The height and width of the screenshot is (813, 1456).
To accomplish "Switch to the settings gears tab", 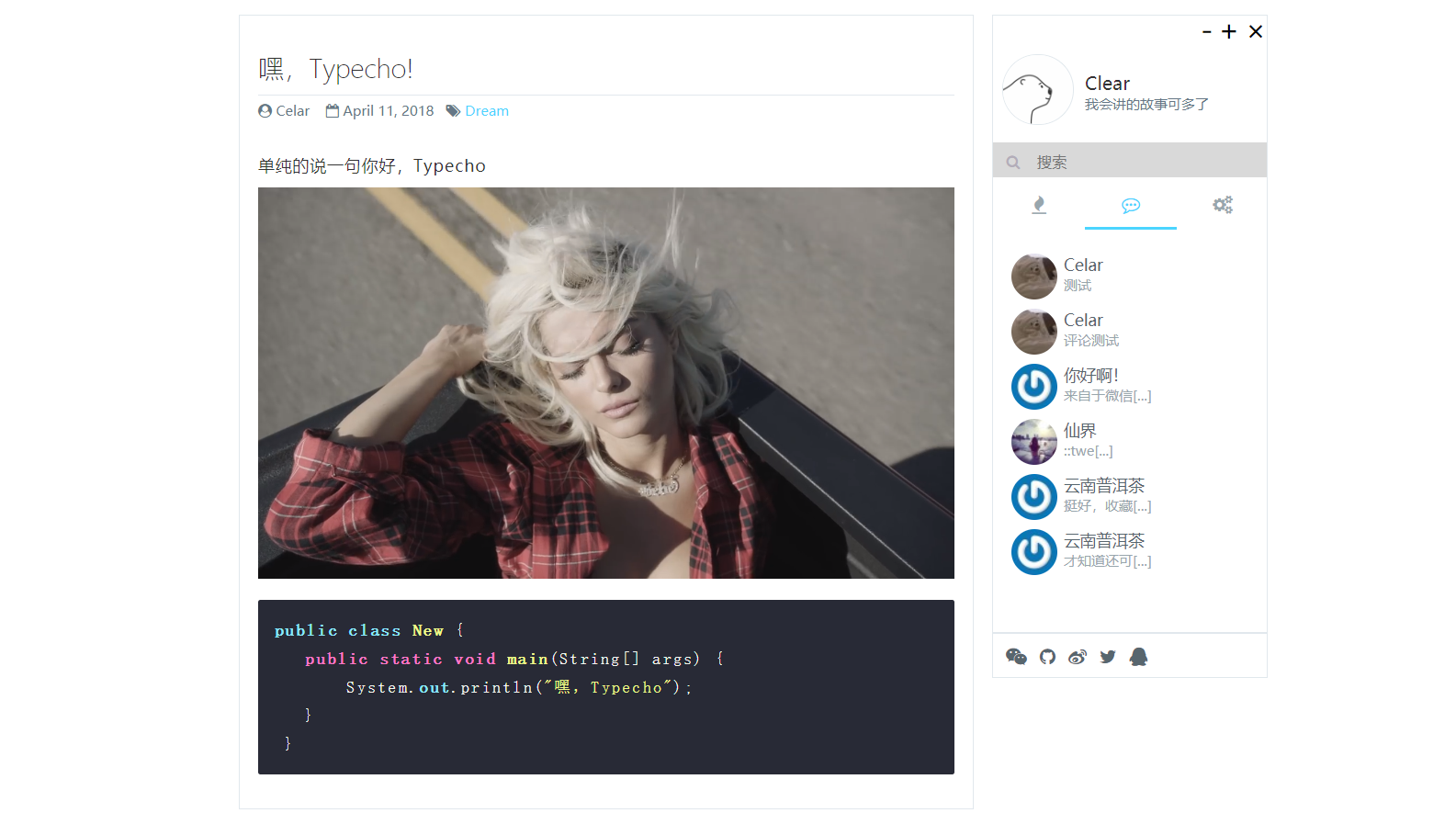I will 1223,205.
